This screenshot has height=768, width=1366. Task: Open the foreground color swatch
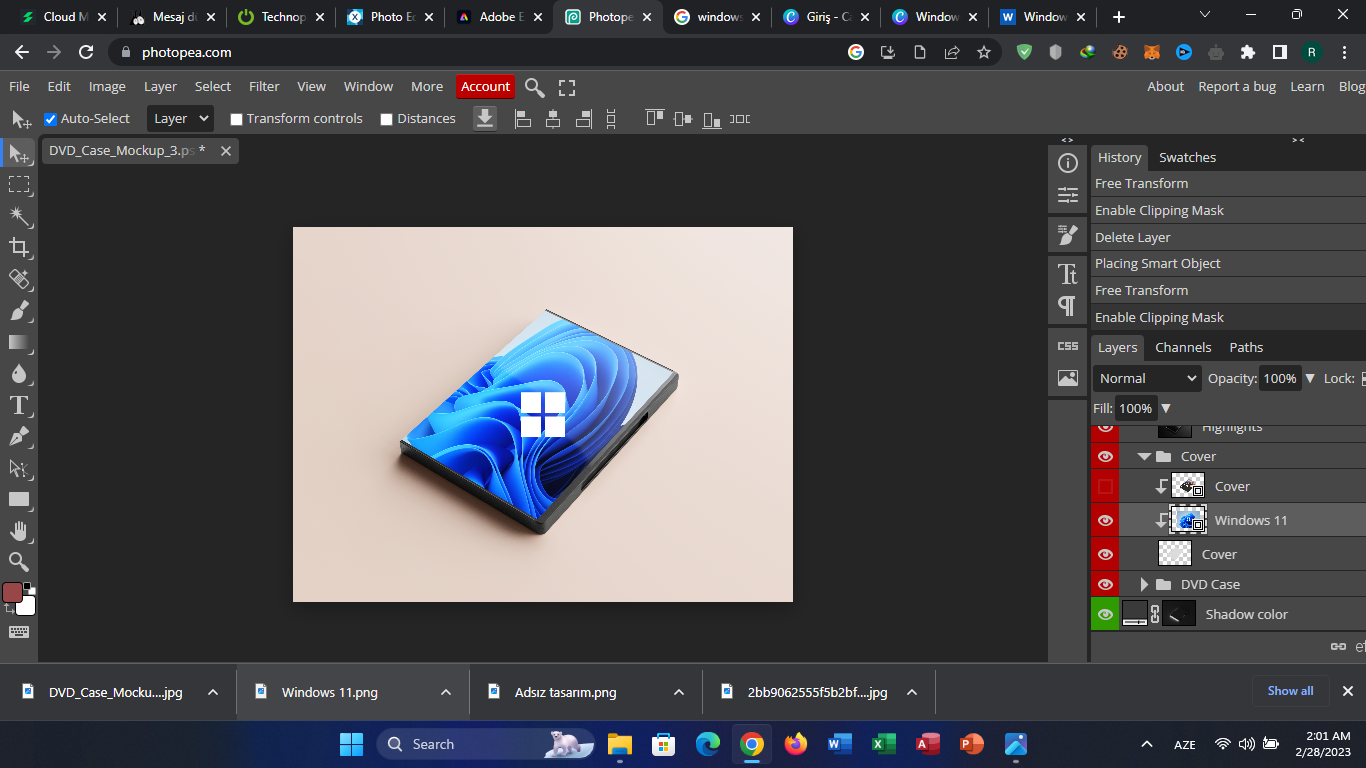coord(12,592)
